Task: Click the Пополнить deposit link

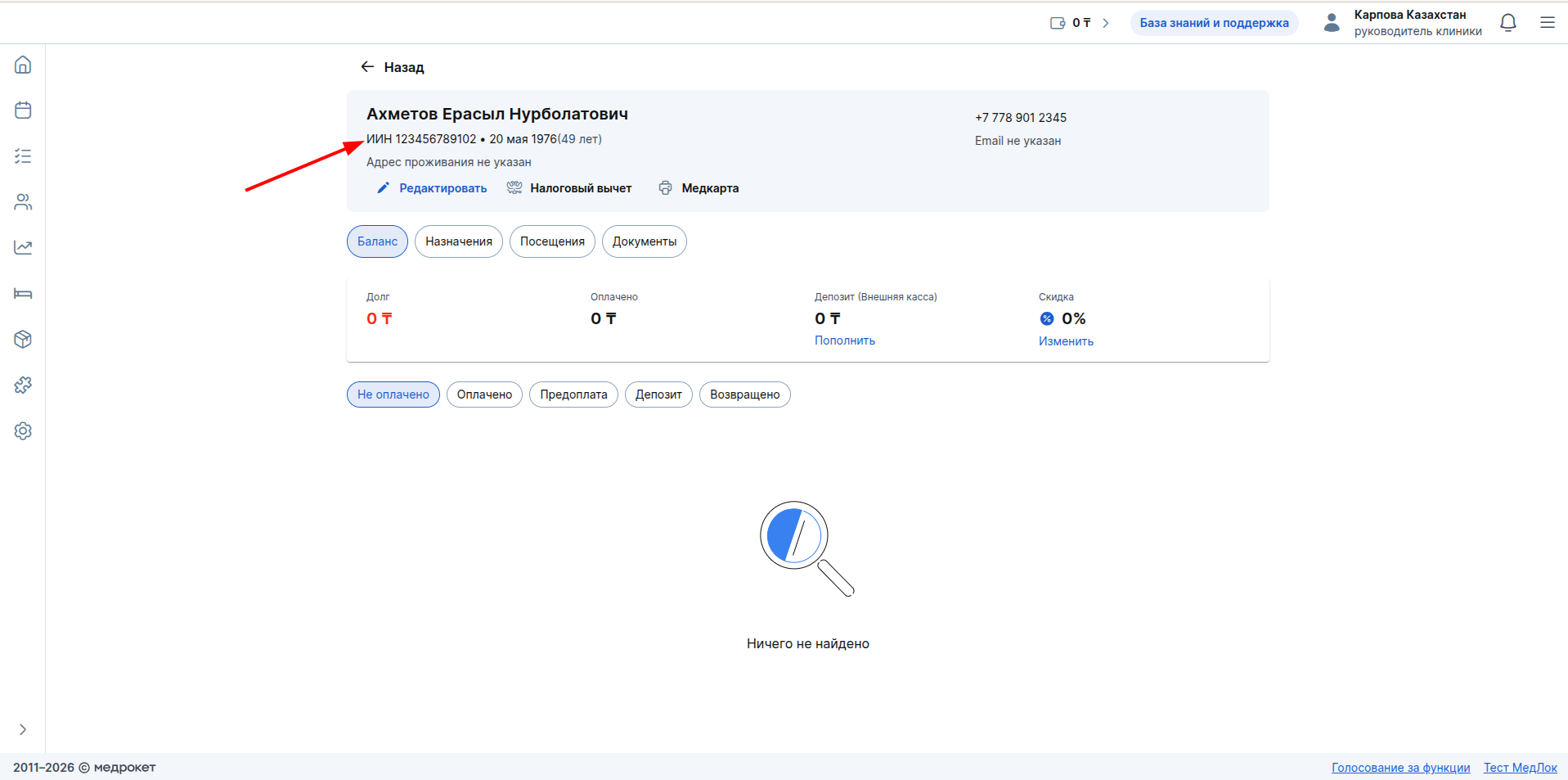Action: click(x=844, y=340)
